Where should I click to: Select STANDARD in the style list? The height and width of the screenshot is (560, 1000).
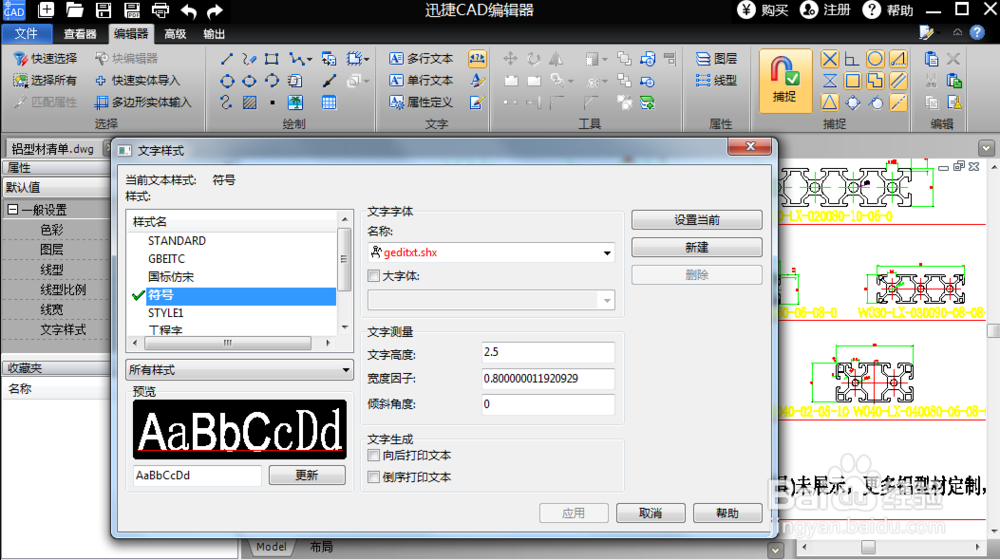click(x=177, y=240)
